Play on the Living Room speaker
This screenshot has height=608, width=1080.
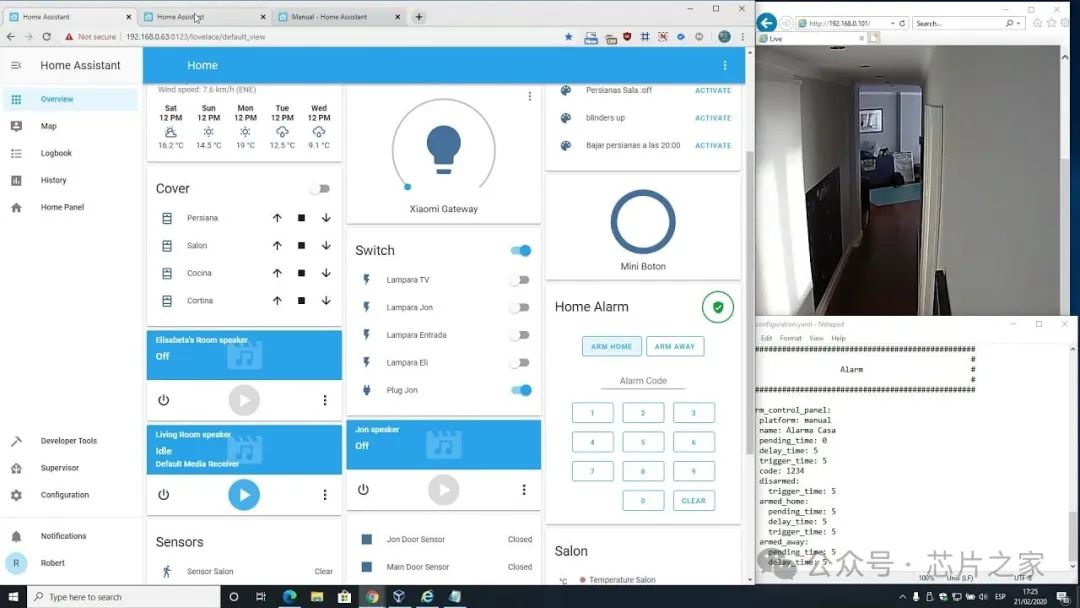(x=244, y=494)
